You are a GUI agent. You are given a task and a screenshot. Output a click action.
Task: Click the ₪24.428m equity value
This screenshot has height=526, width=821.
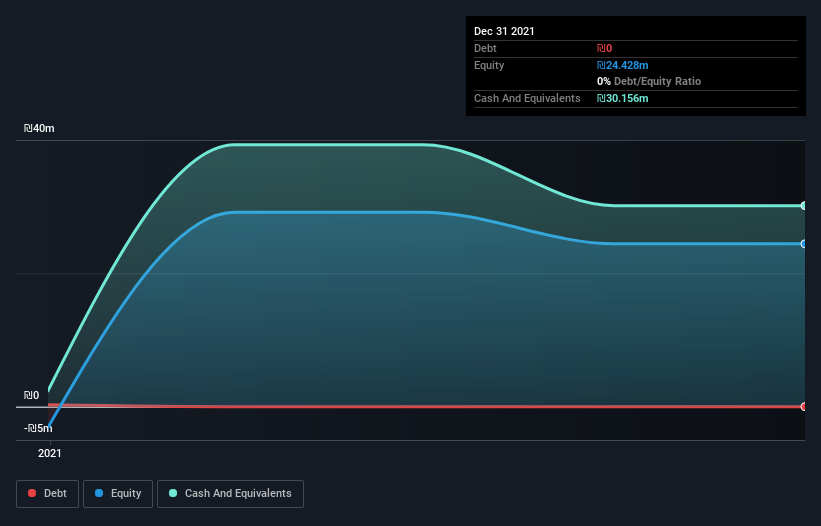(623, 65)
